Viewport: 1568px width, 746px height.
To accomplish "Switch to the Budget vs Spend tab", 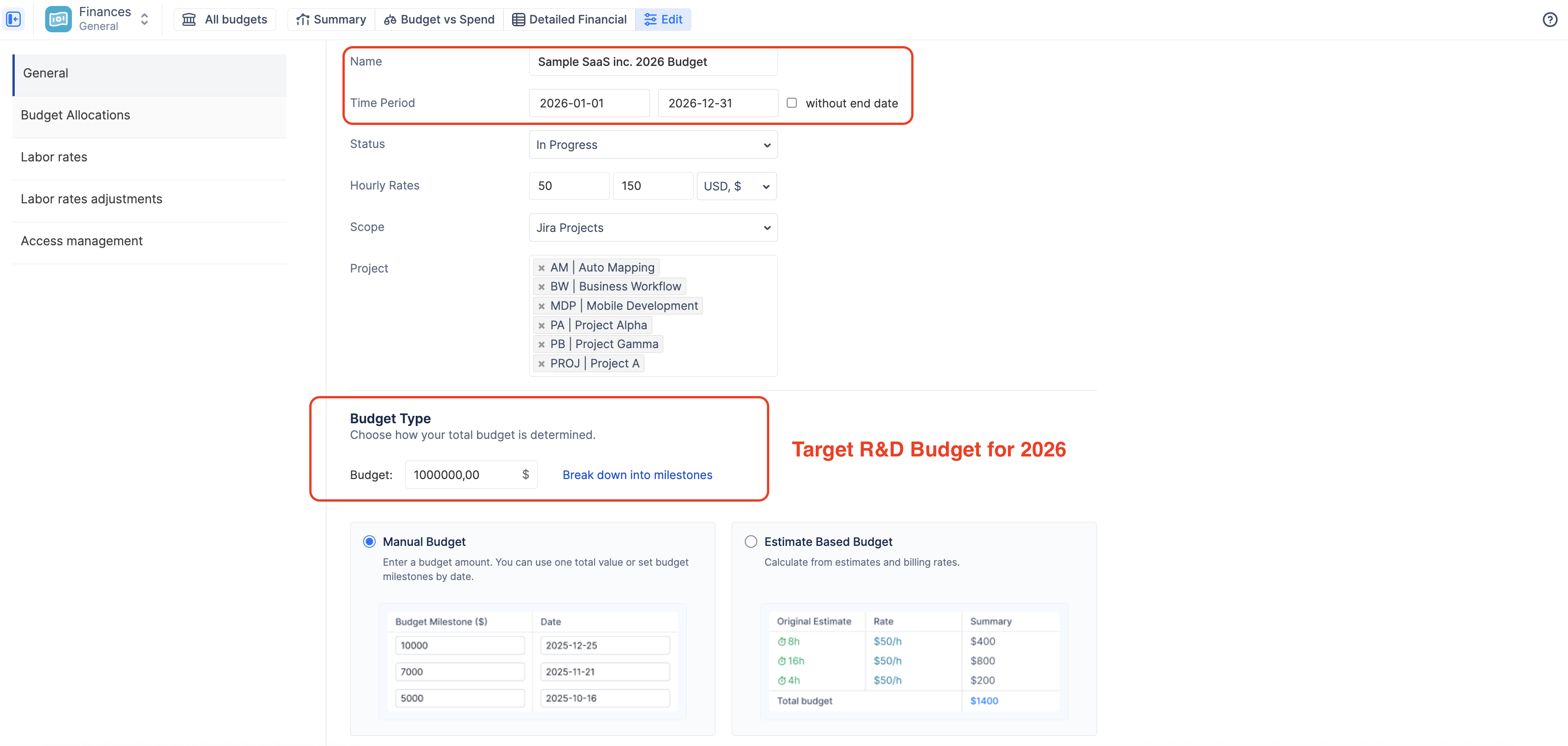I will (x=439, y=19).
